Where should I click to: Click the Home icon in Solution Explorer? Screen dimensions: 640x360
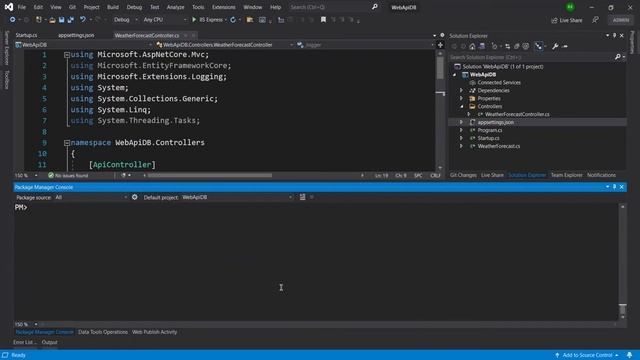(472, 47)
